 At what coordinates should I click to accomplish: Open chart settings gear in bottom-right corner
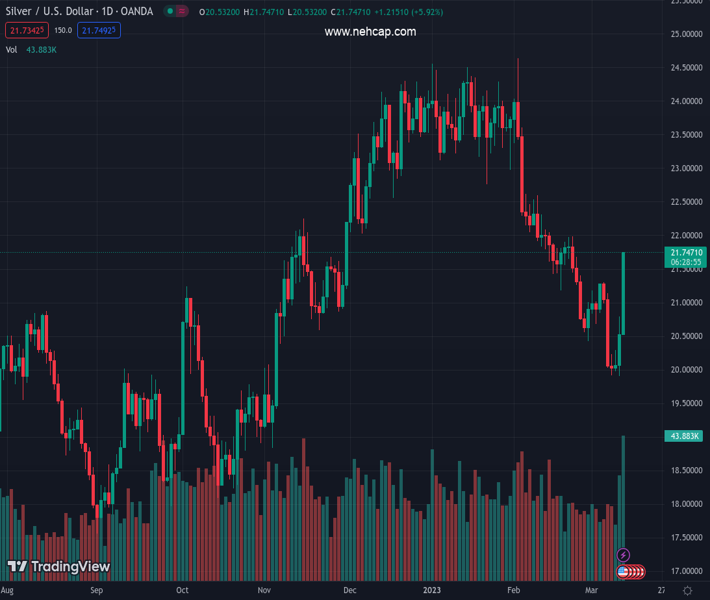[686, 591]
